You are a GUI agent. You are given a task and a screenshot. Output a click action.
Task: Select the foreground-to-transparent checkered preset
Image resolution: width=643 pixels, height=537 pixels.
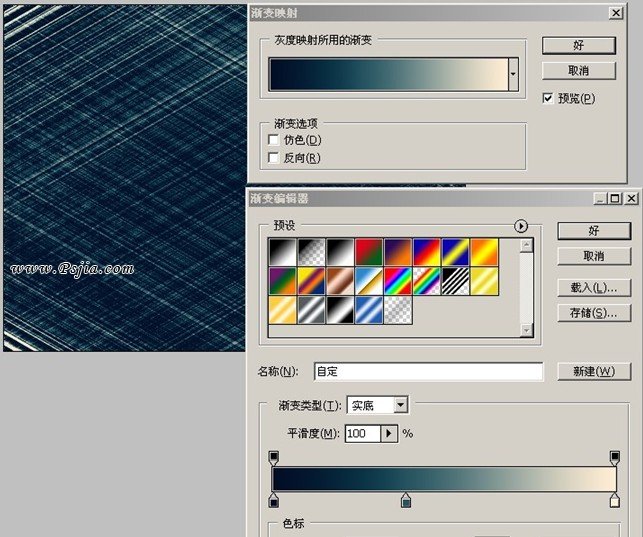(x=311, y=252)
